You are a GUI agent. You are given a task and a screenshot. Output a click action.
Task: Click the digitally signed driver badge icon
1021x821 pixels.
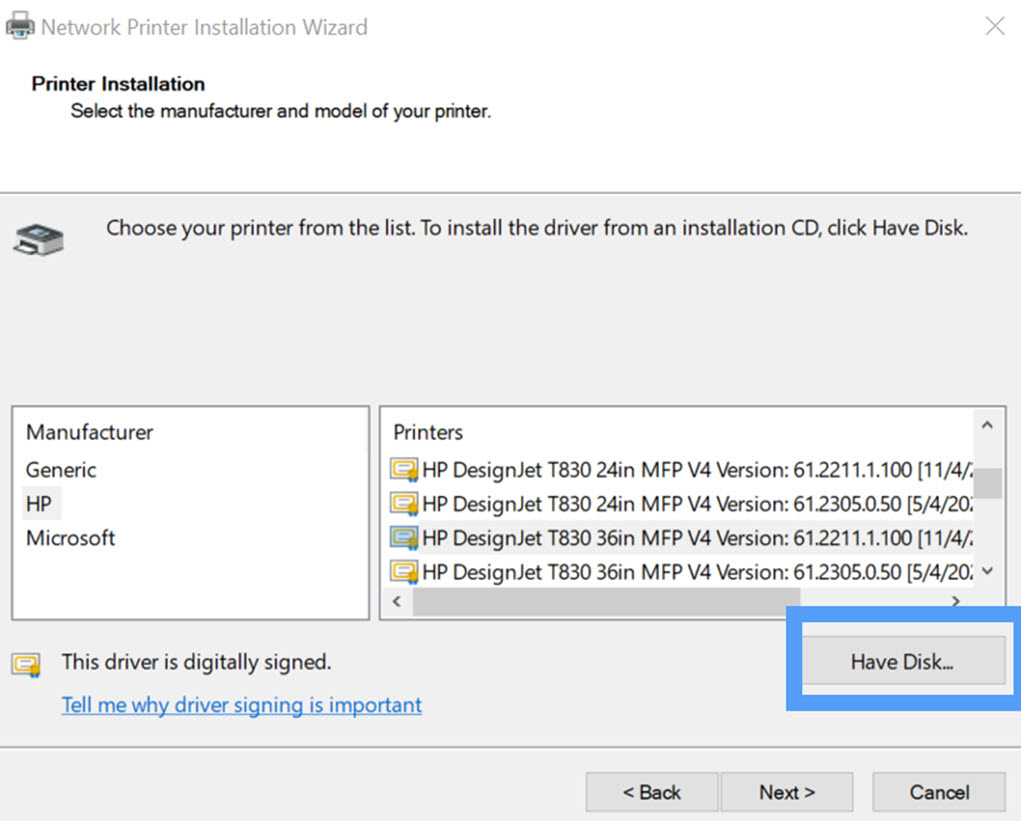click(x=25, y=662)
